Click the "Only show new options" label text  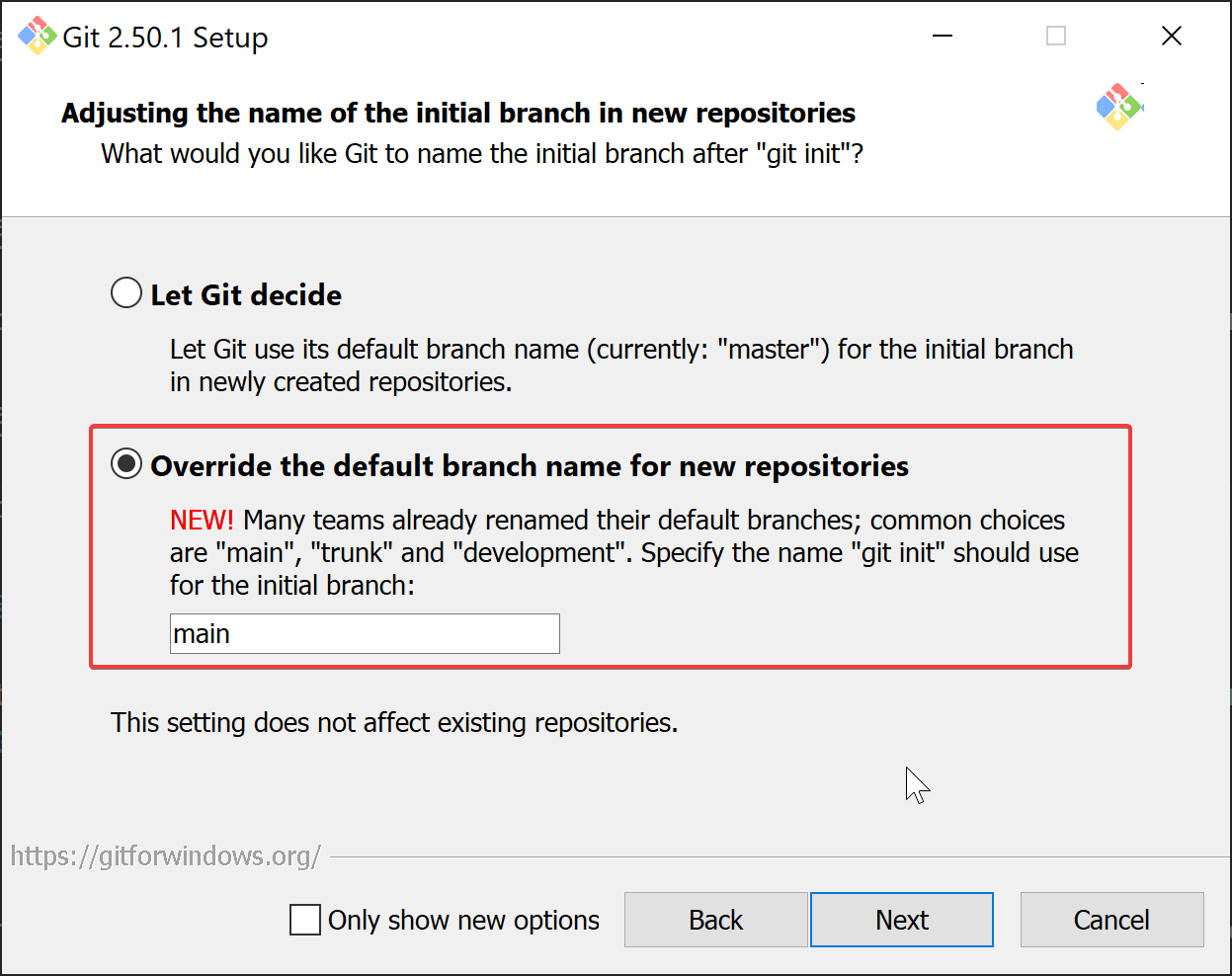click(463, 921)
